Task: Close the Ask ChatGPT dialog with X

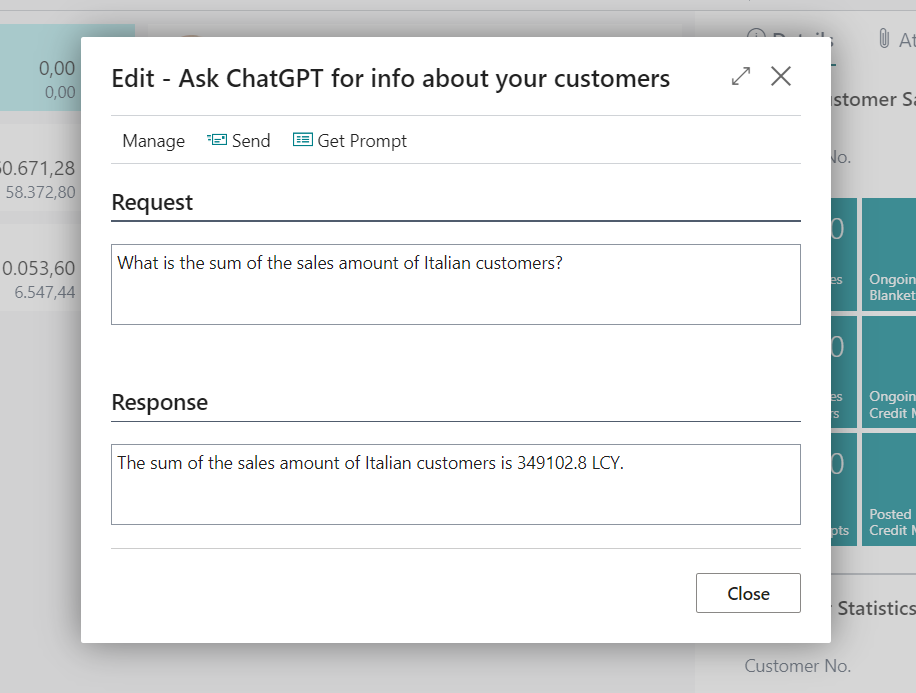Action: coord(780,76)
